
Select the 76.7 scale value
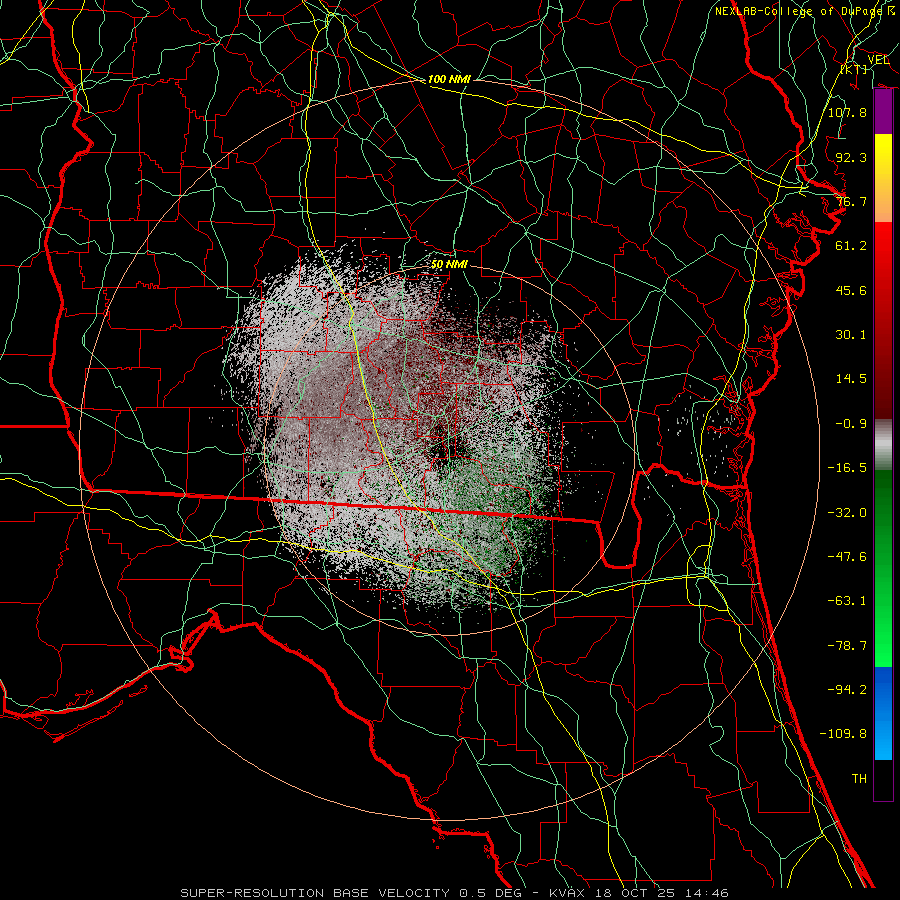851,201
